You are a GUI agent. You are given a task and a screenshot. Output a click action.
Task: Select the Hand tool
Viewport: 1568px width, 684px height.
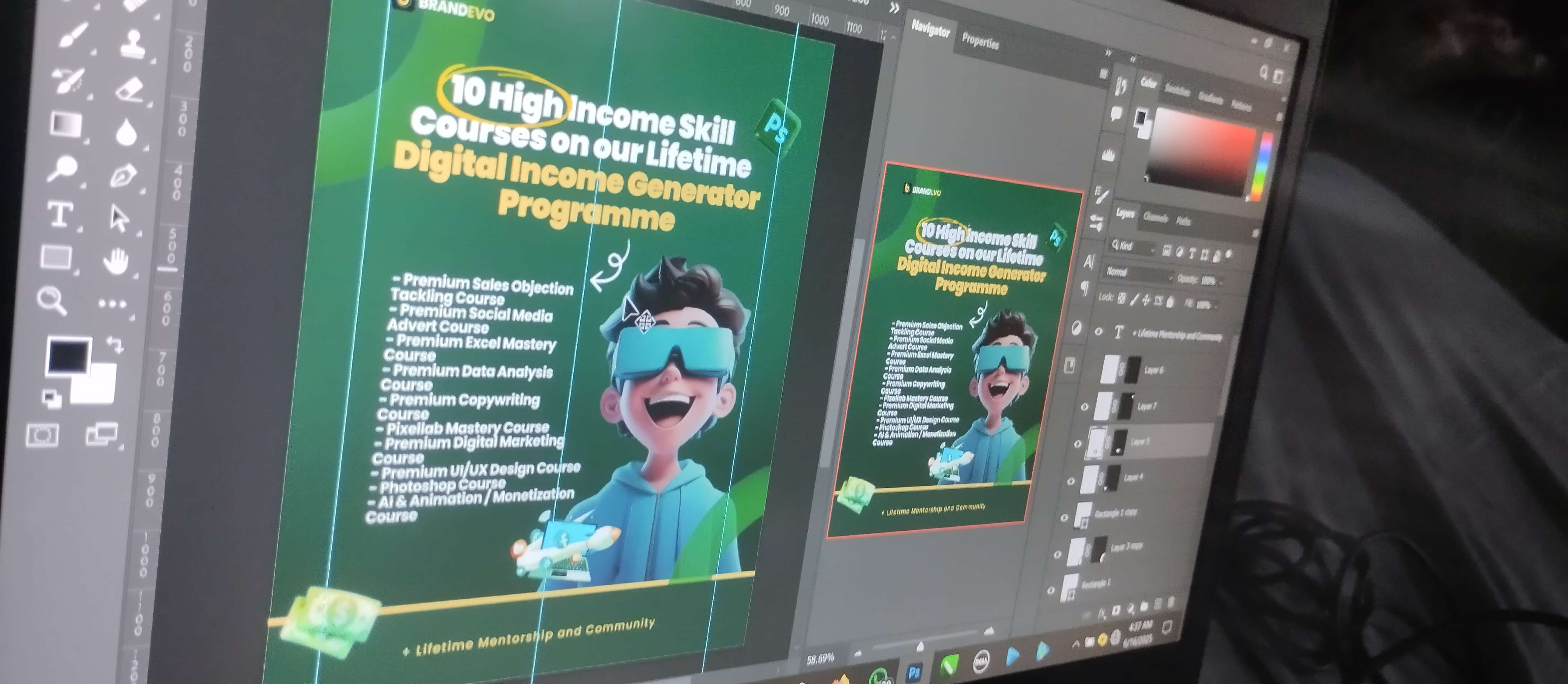116,262
